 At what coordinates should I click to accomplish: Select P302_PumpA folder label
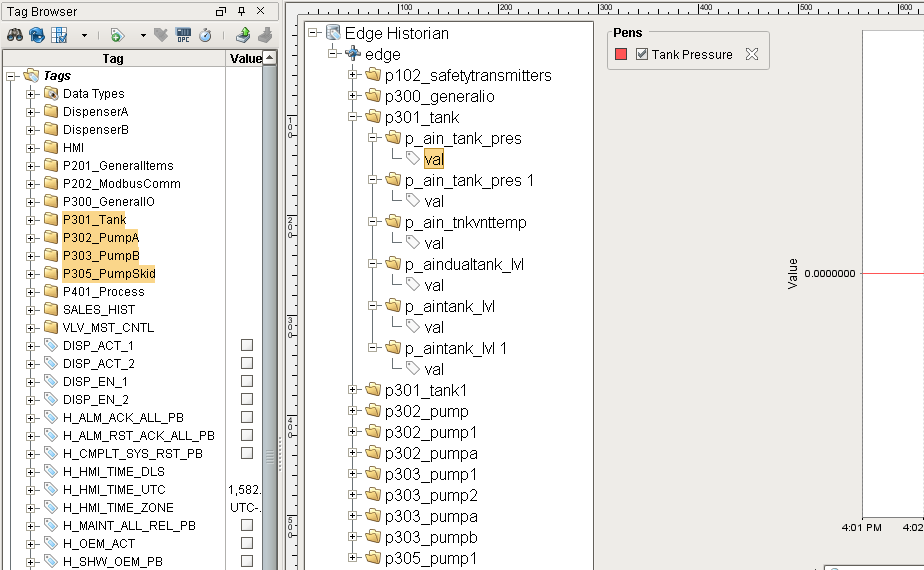[101, 238]
